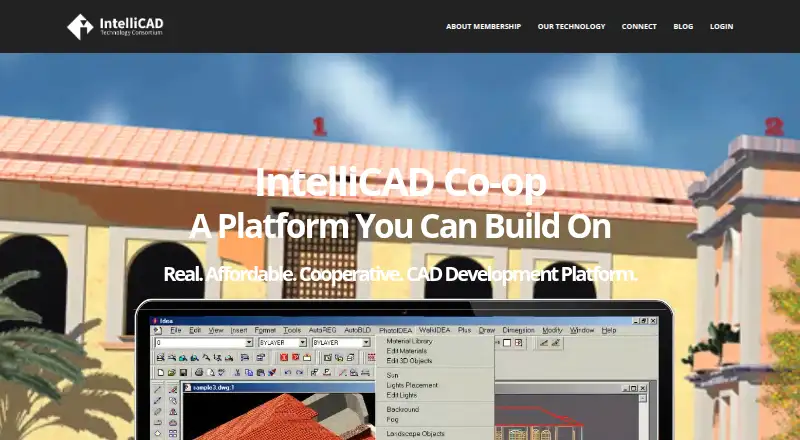The width and height of the screenshot is (800, 440).
Task: Select Landscape Objects menu entry
Action: (x=415, y=434)
